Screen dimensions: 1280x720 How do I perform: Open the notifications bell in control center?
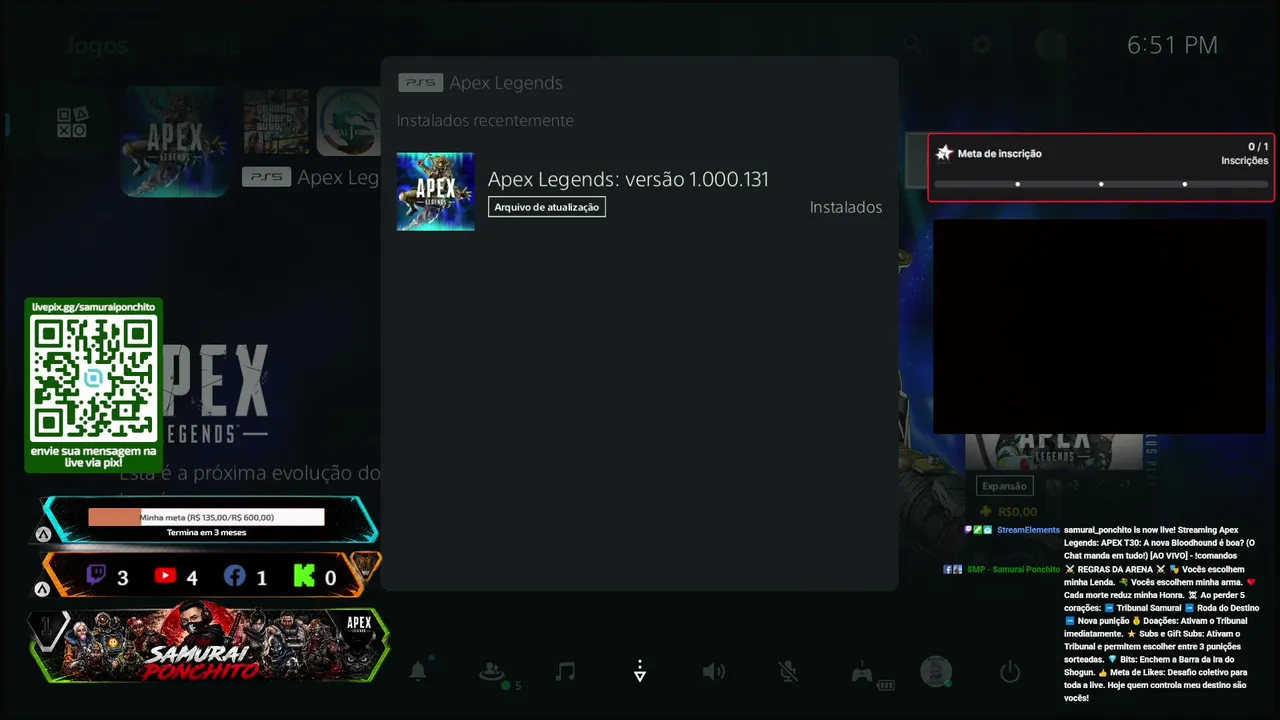tap(418, 672)
